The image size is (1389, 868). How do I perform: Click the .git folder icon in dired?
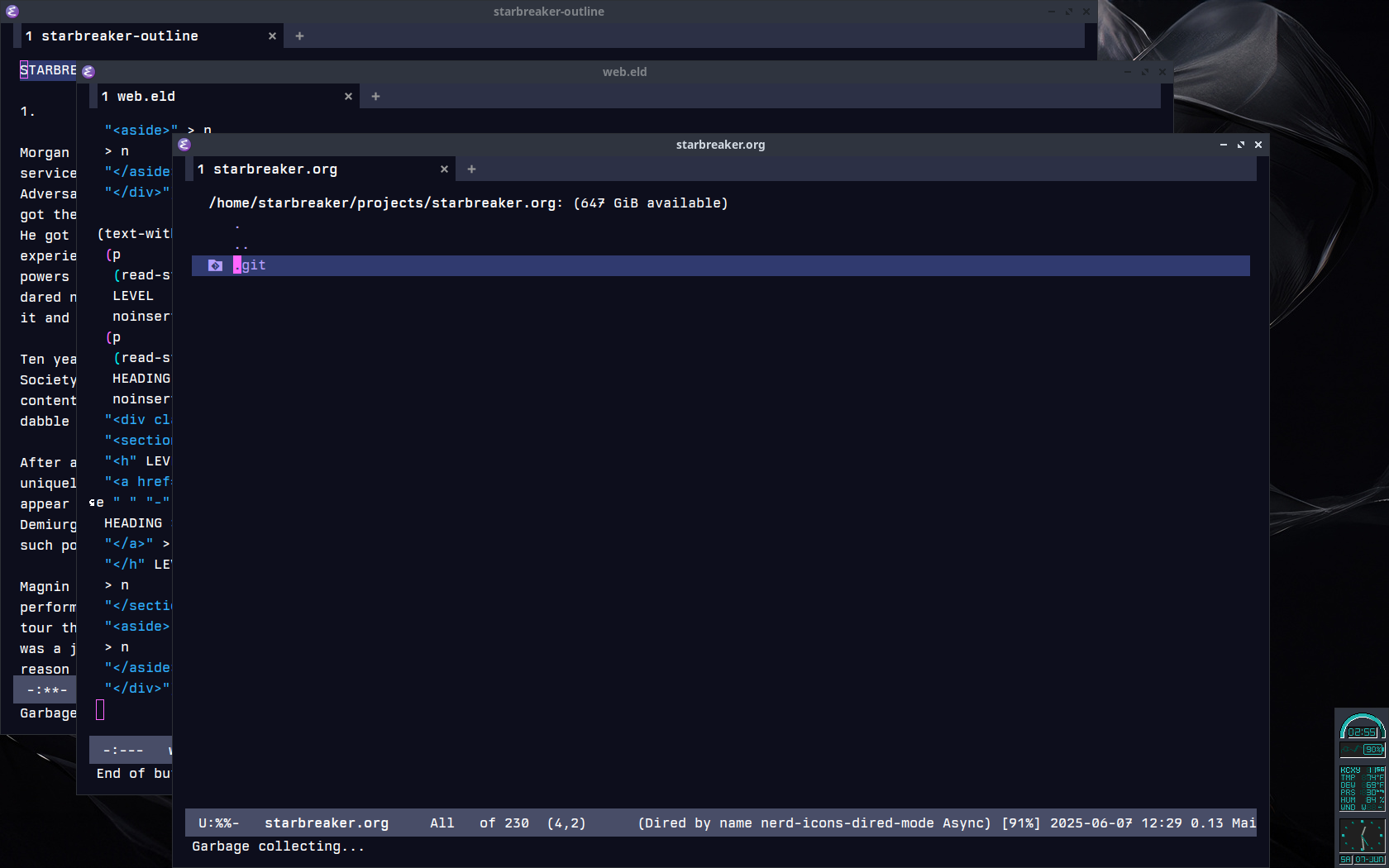[x=215, y=265]
